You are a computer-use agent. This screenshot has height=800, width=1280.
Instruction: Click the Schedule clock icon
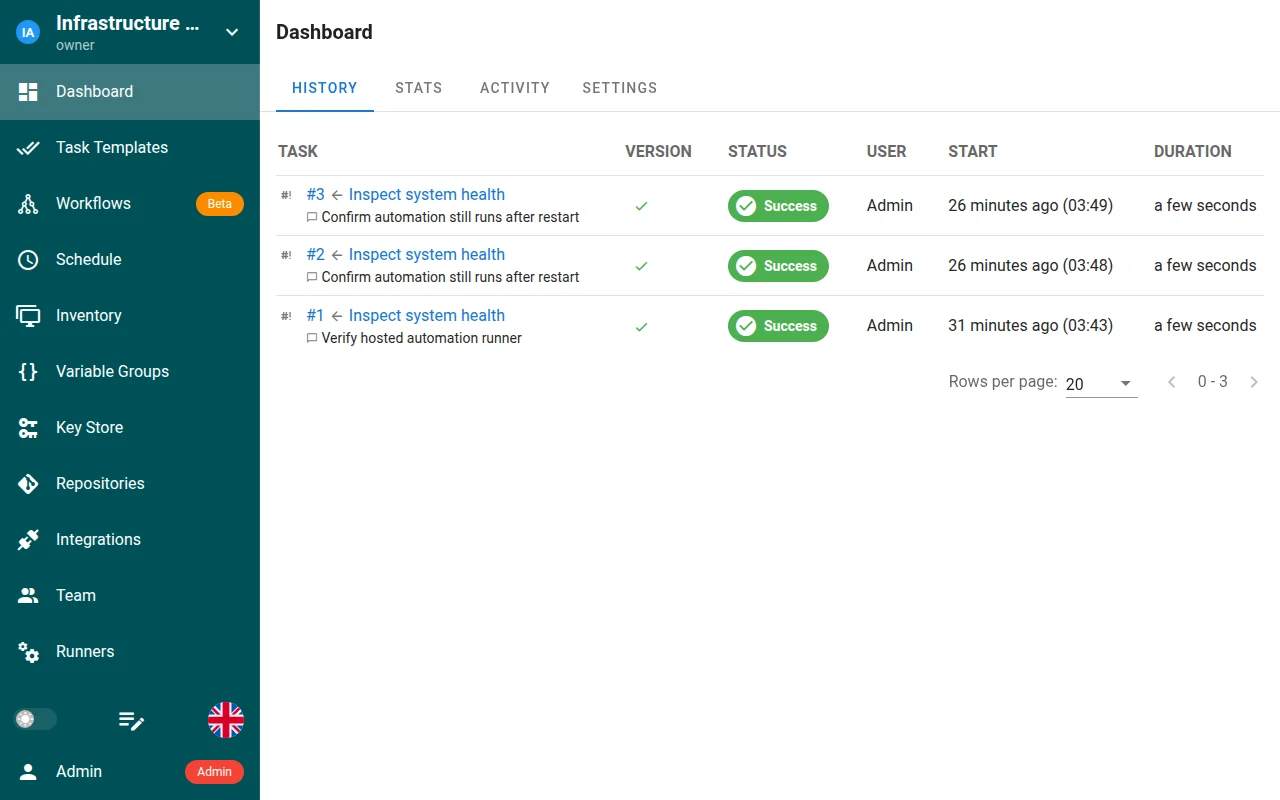28,260
